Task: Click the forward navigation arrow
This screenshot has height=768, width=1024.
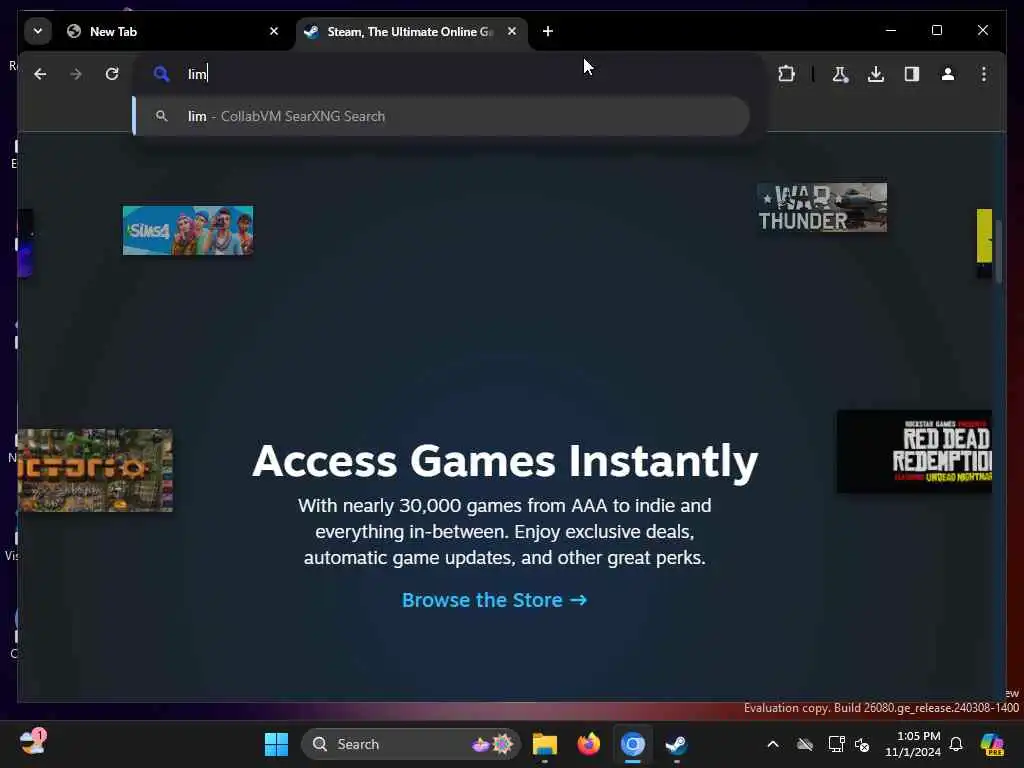Action: (x=76, y=74)
